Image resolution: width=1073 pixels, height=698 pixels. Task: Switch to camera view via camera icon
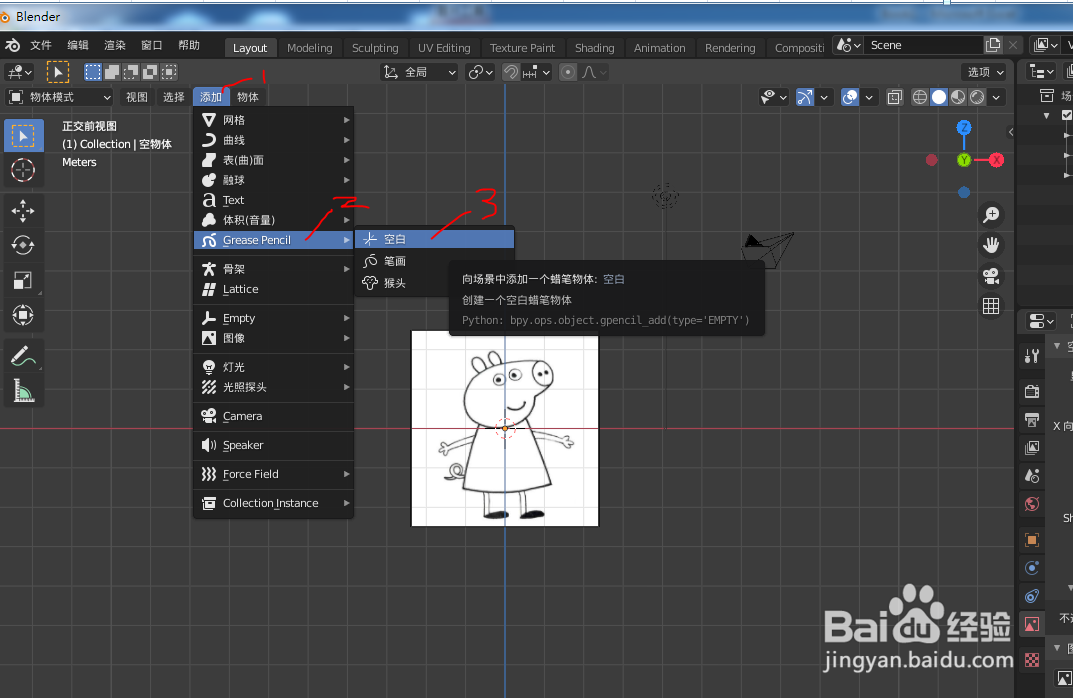[990, 277]
